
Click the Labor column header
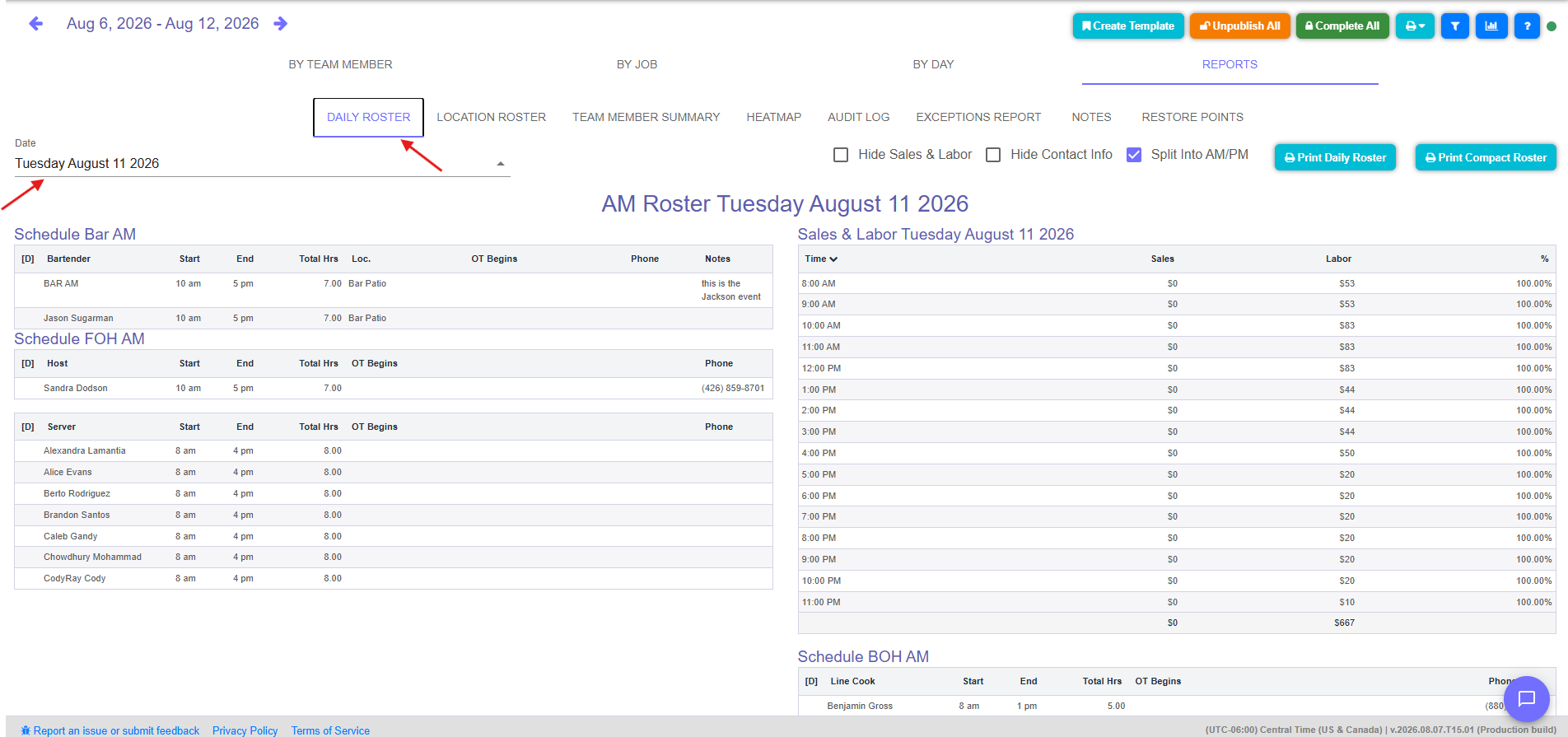point(1338,259)
